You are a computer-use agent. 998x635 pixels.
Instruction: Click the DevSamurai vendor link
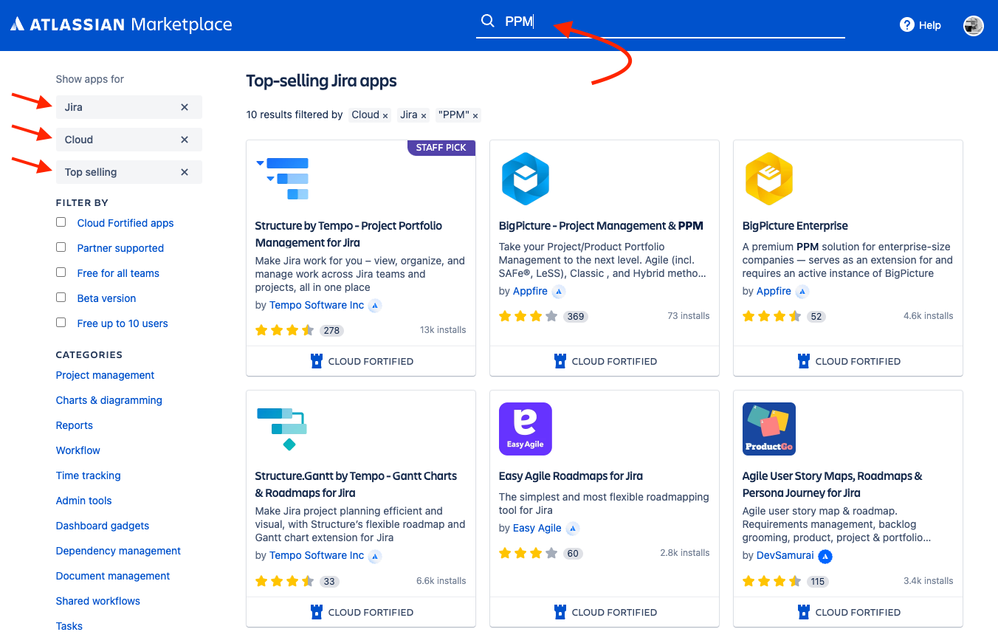pos(785,555)
